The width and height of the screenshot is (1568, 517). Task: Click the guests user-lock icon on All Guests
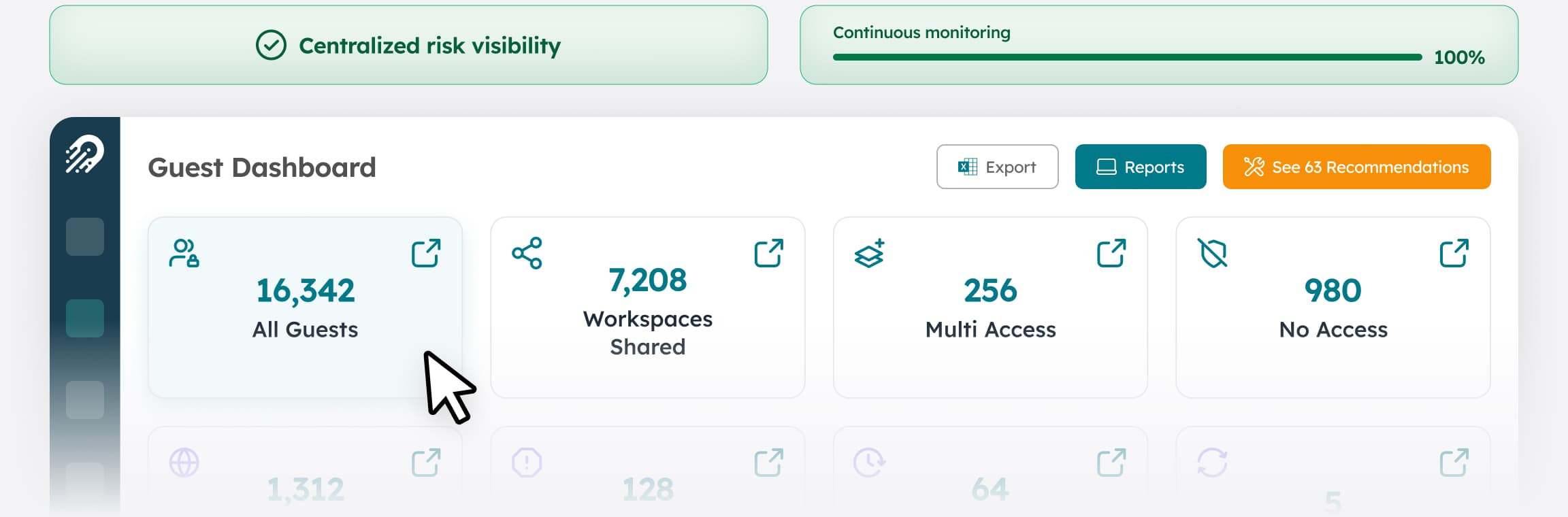184,253
